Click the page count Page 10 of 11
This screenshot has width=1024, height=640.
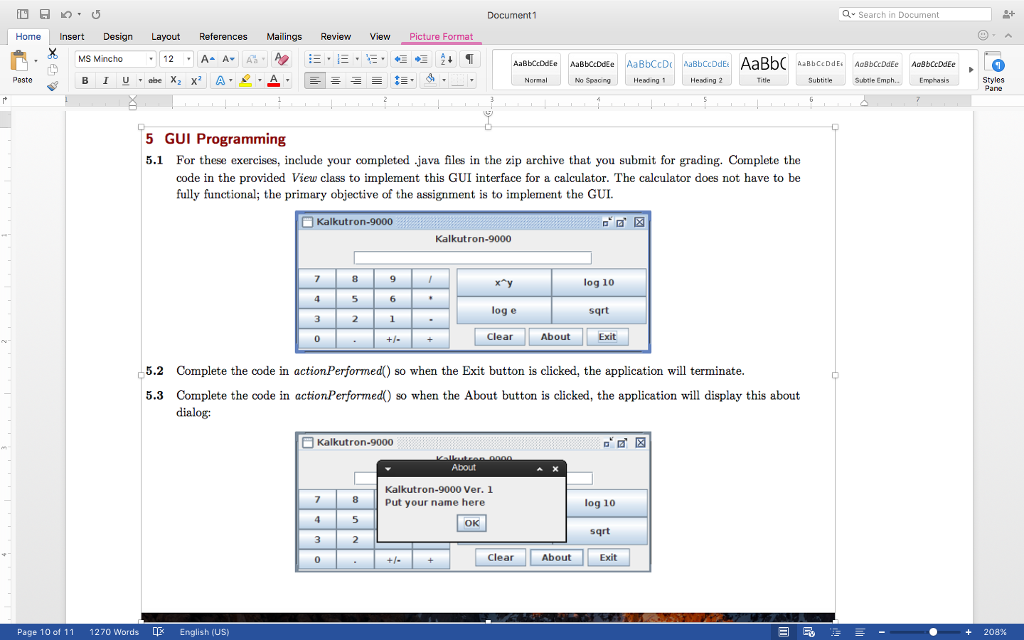(45, 632)
